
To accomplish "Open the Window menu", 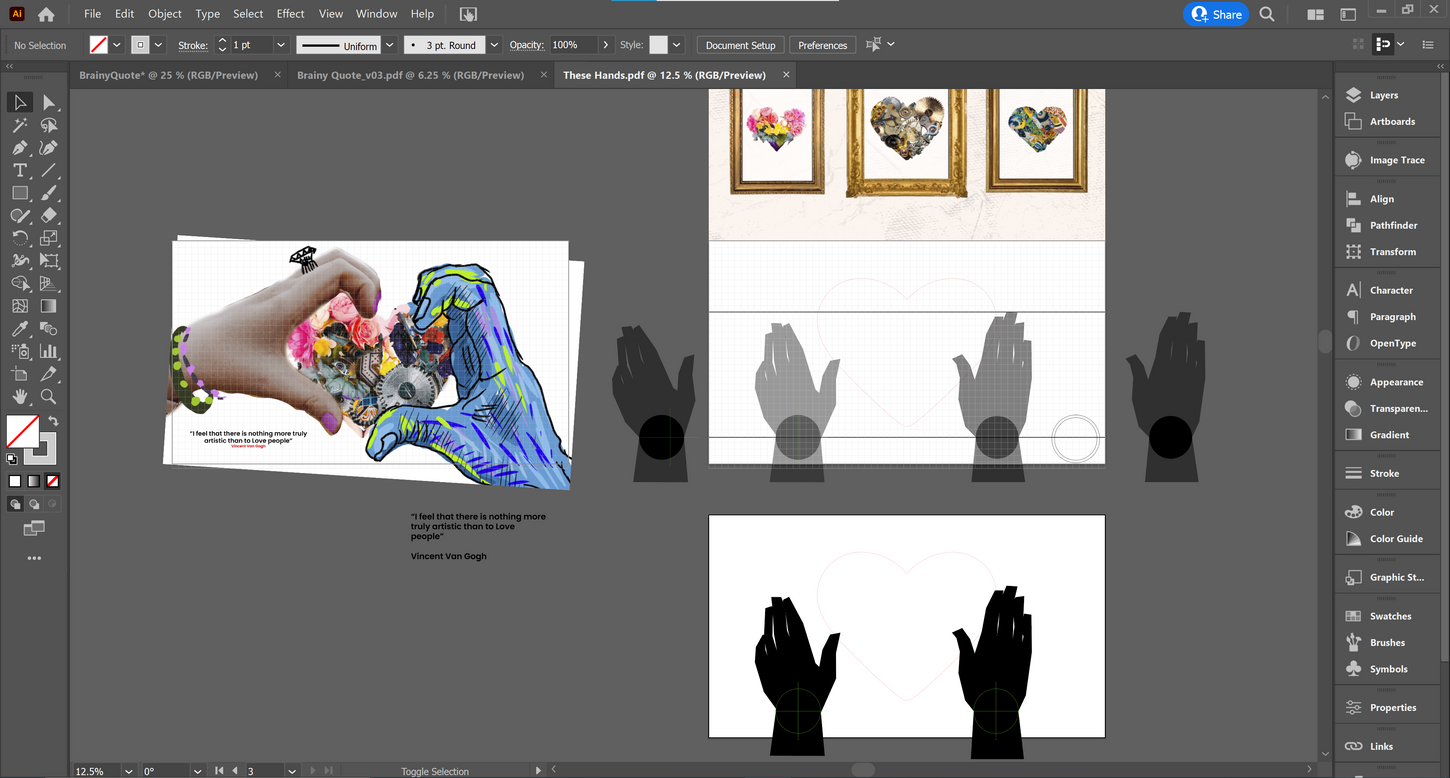I will [377, 14].
